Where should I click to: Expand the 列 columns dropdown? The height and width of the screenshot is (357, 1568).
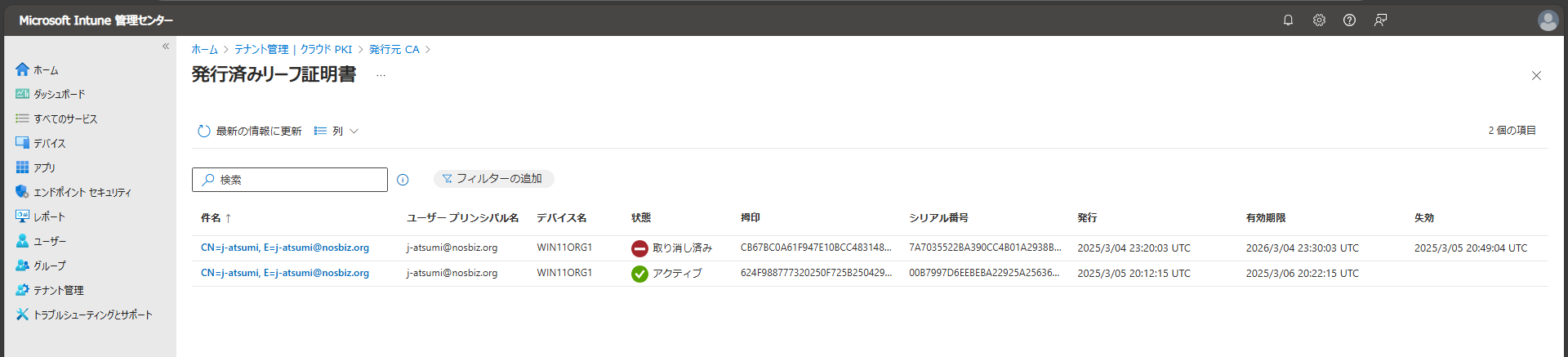[x=336, y=131]
